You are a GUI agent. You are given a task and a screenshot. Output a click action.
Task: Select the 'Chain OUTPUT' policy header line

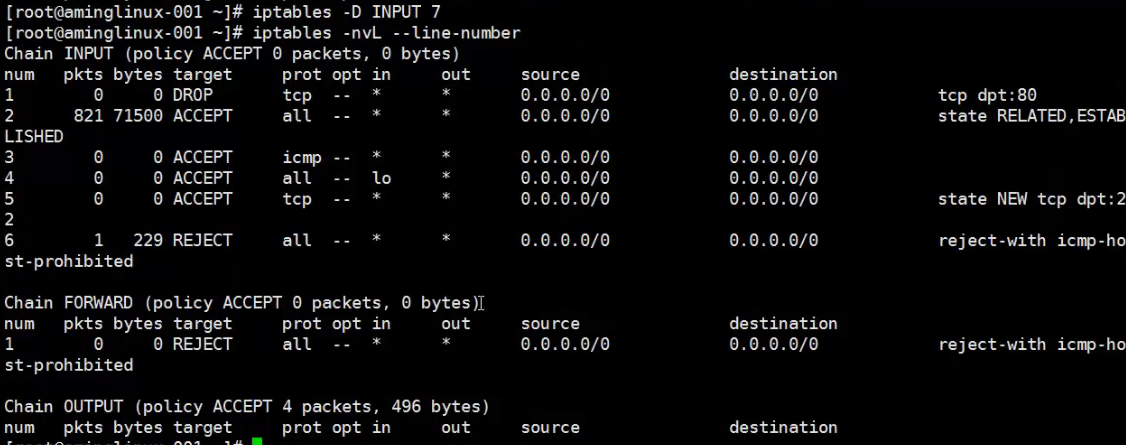[246, 407]
